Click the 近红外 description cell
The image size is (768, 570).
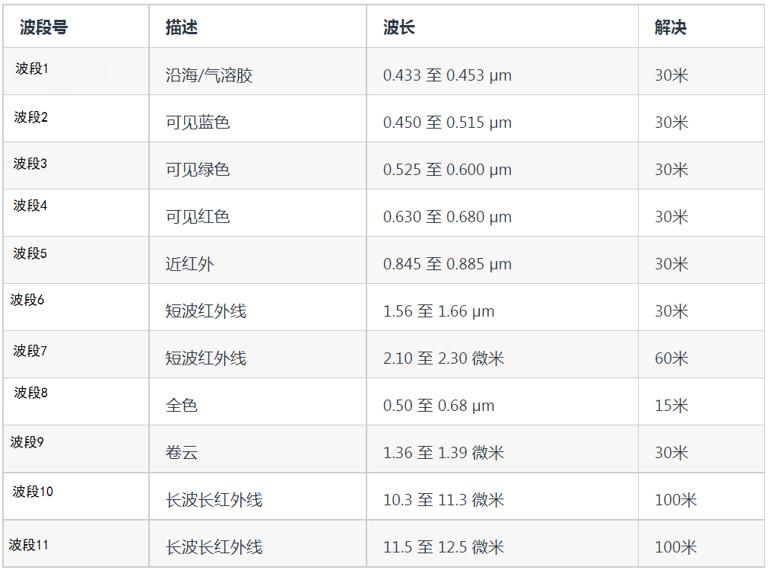[189, 264]
